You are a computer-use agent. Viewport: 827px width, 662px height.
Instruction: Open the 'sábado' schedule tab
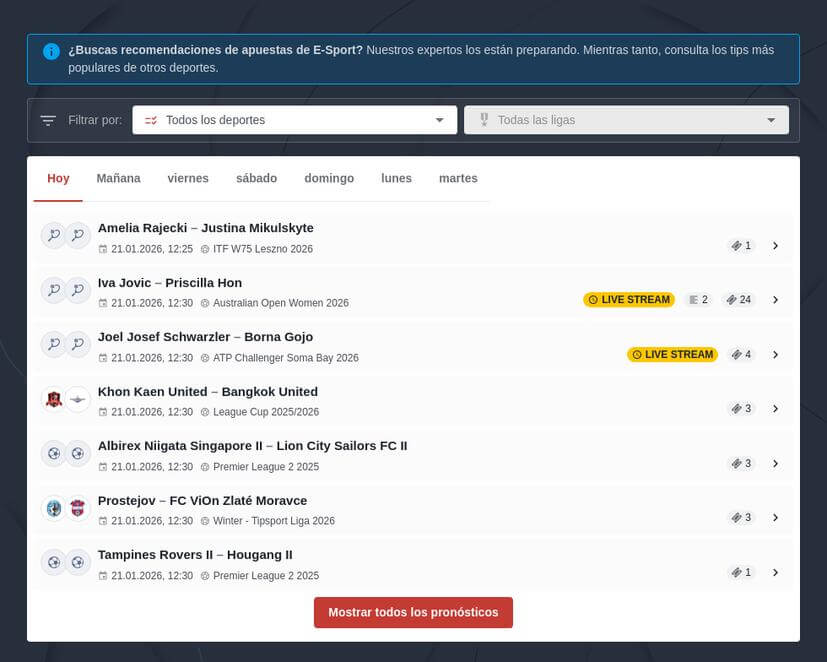pos(256,178)
